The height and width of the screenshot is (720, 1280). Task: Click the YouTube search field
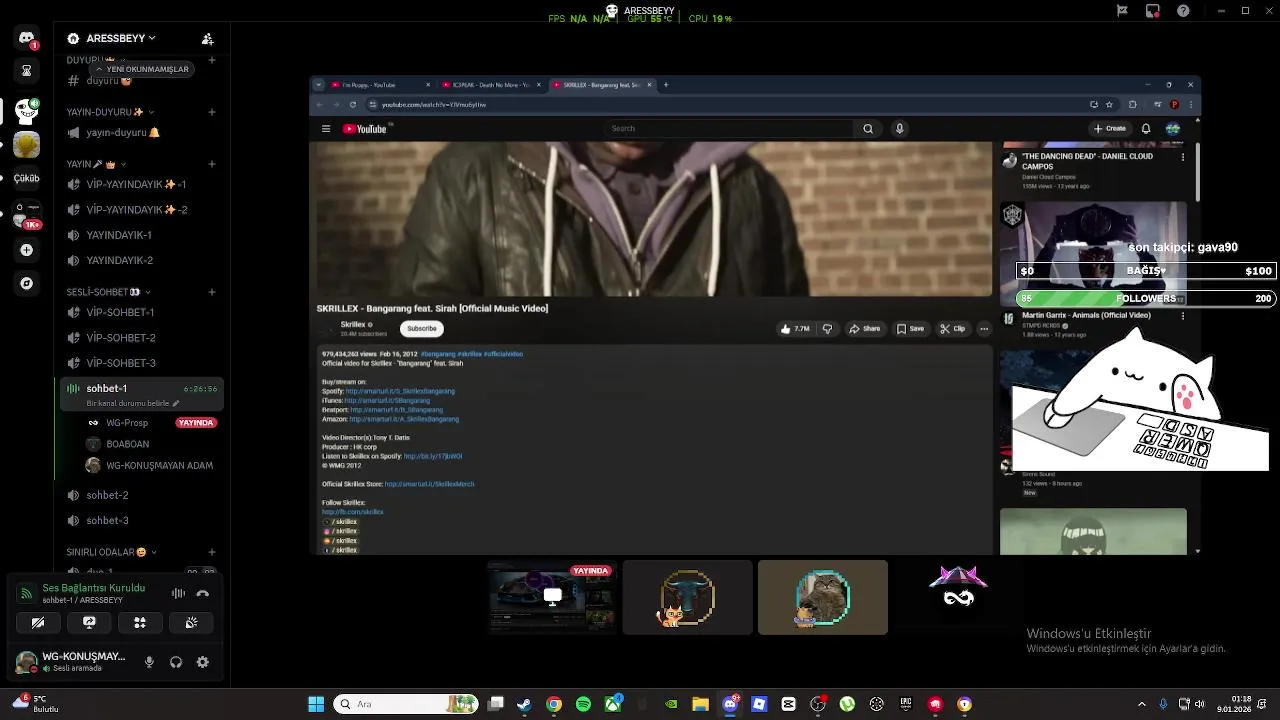click(730, 128)
